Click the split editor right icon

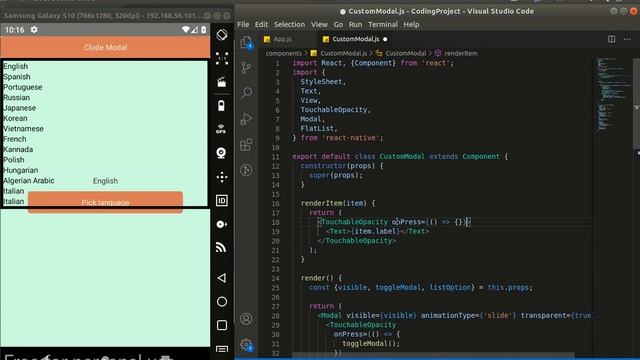click(x=611, y=39)
